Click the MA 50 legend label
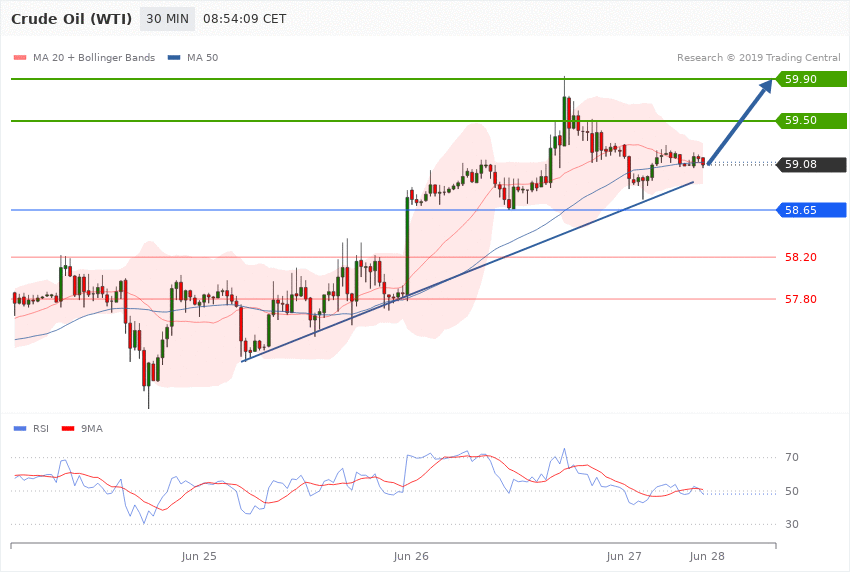Screen dimensions: 850x576 tap(202, 57)
